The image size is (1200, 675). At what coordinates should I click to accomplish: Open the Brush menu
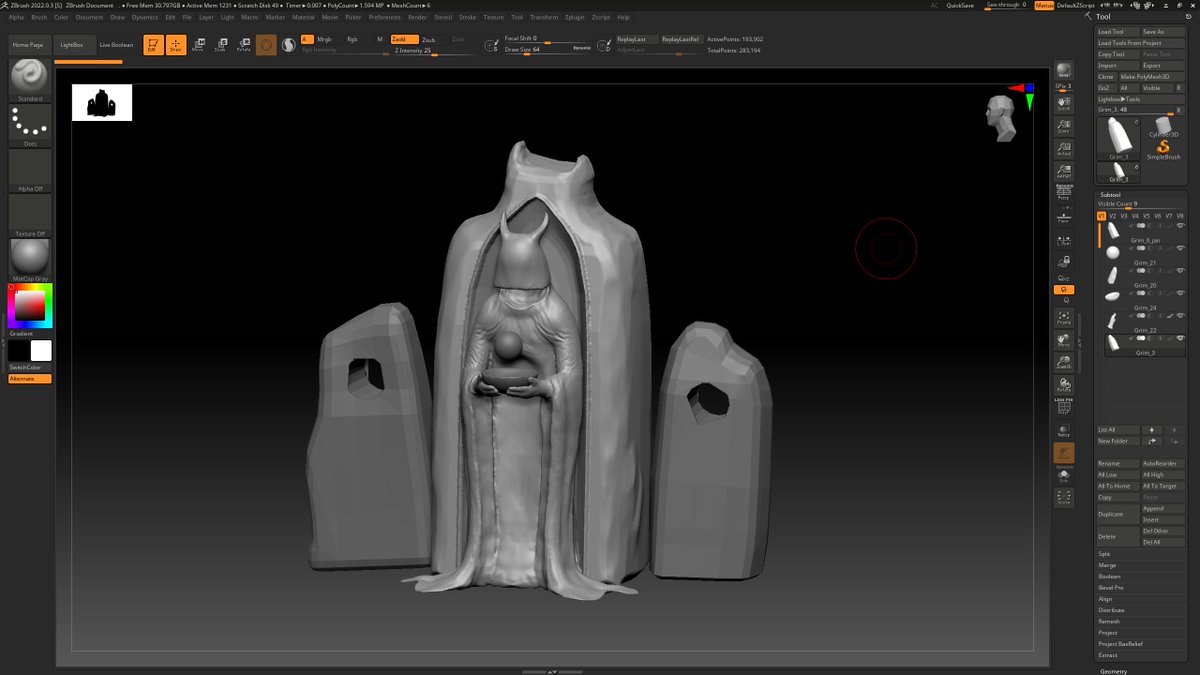(39, 17)
